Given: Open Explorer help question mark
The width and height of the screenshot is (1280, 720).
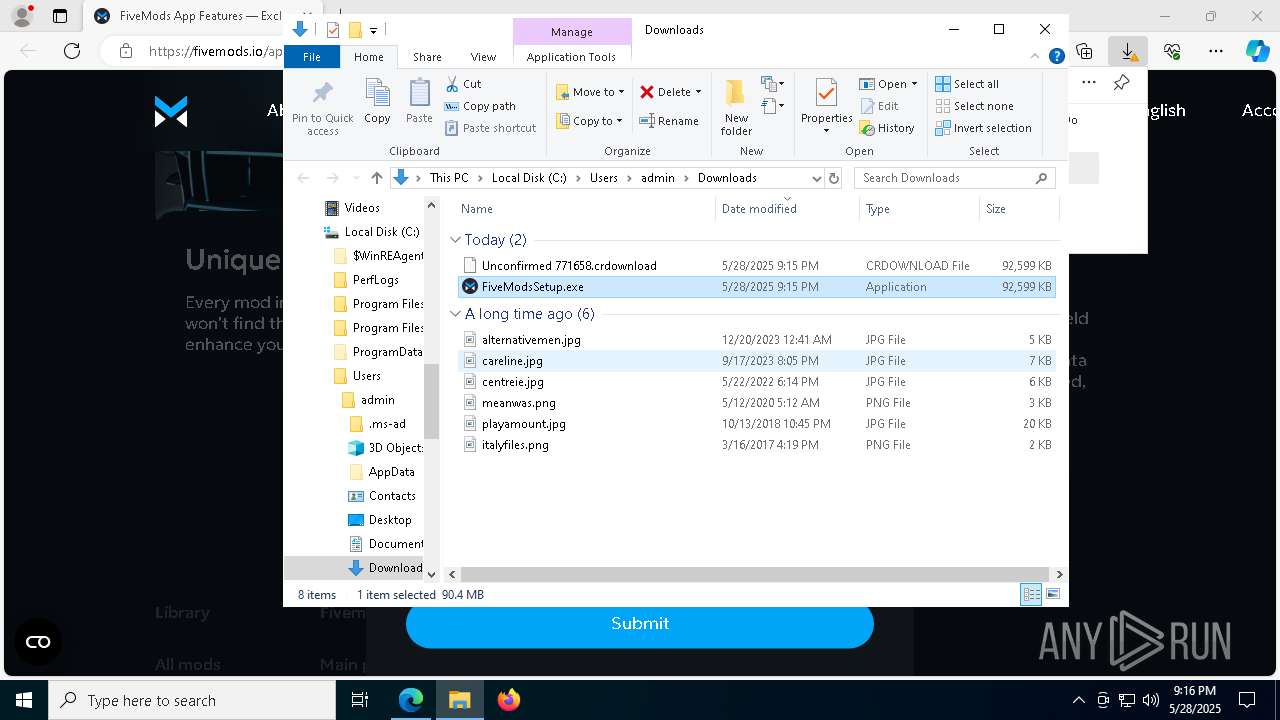Looking at the screenshot, I should pyautogui.click(x=1056, y=57).
